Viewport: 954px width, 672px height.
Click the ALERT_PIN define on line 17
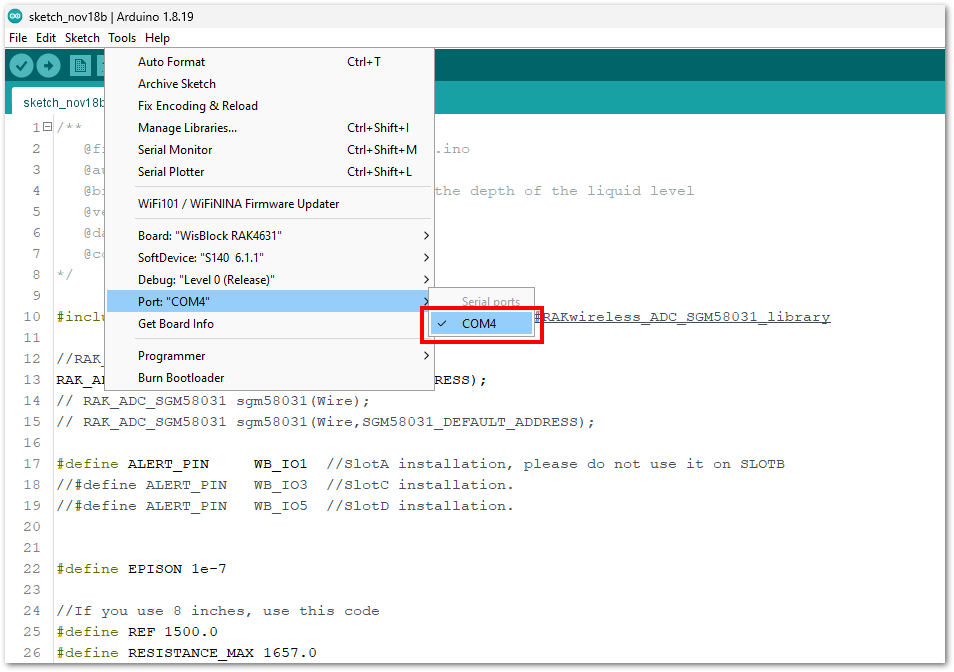pyautogui.click(x=420, y=464)
